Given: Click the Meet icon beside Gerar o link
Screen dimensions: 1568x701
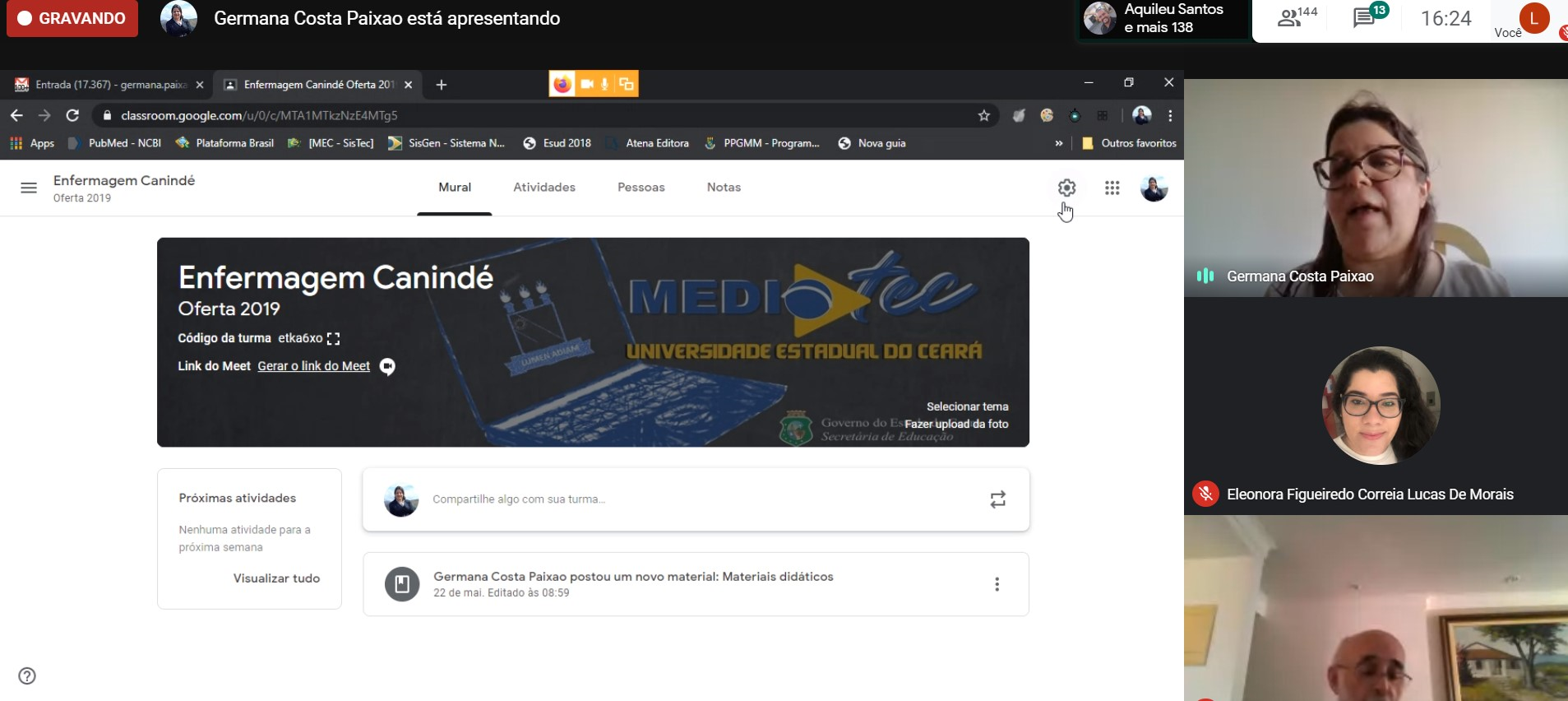Looking at the screenshot, I should tap(387, 366).
